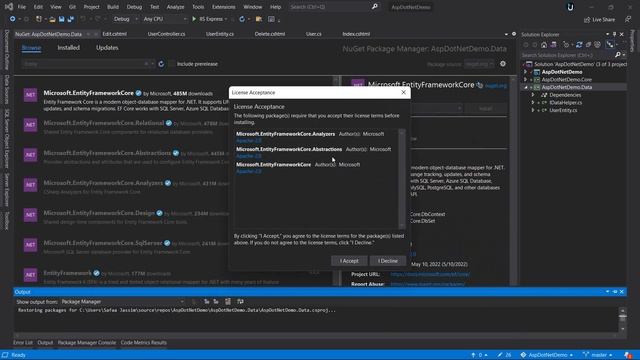
Task: Open the Any CPU platform dropdown
Action: click(x=164, y=19)
